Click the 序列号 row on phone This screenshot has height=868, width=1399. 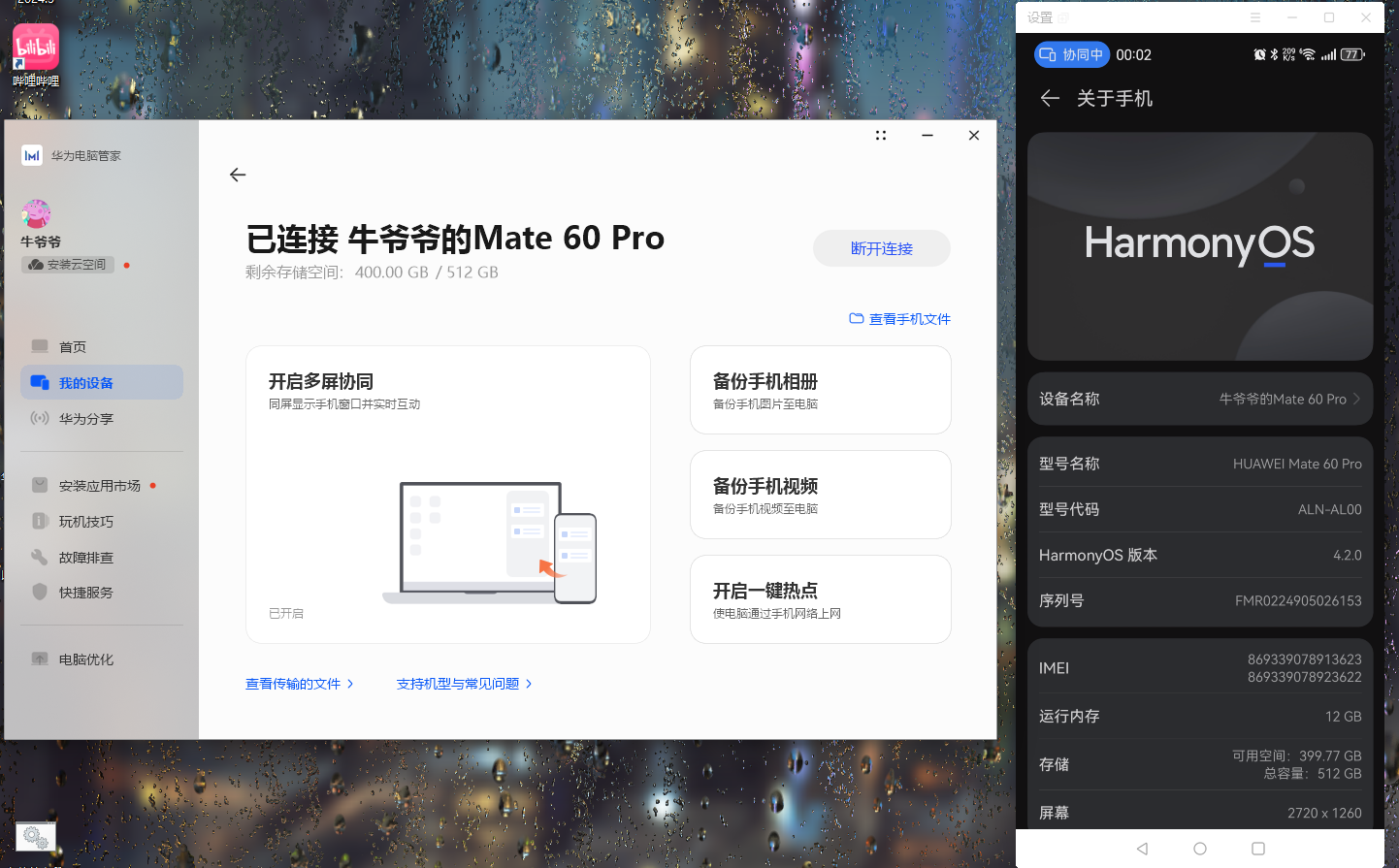1200,600
